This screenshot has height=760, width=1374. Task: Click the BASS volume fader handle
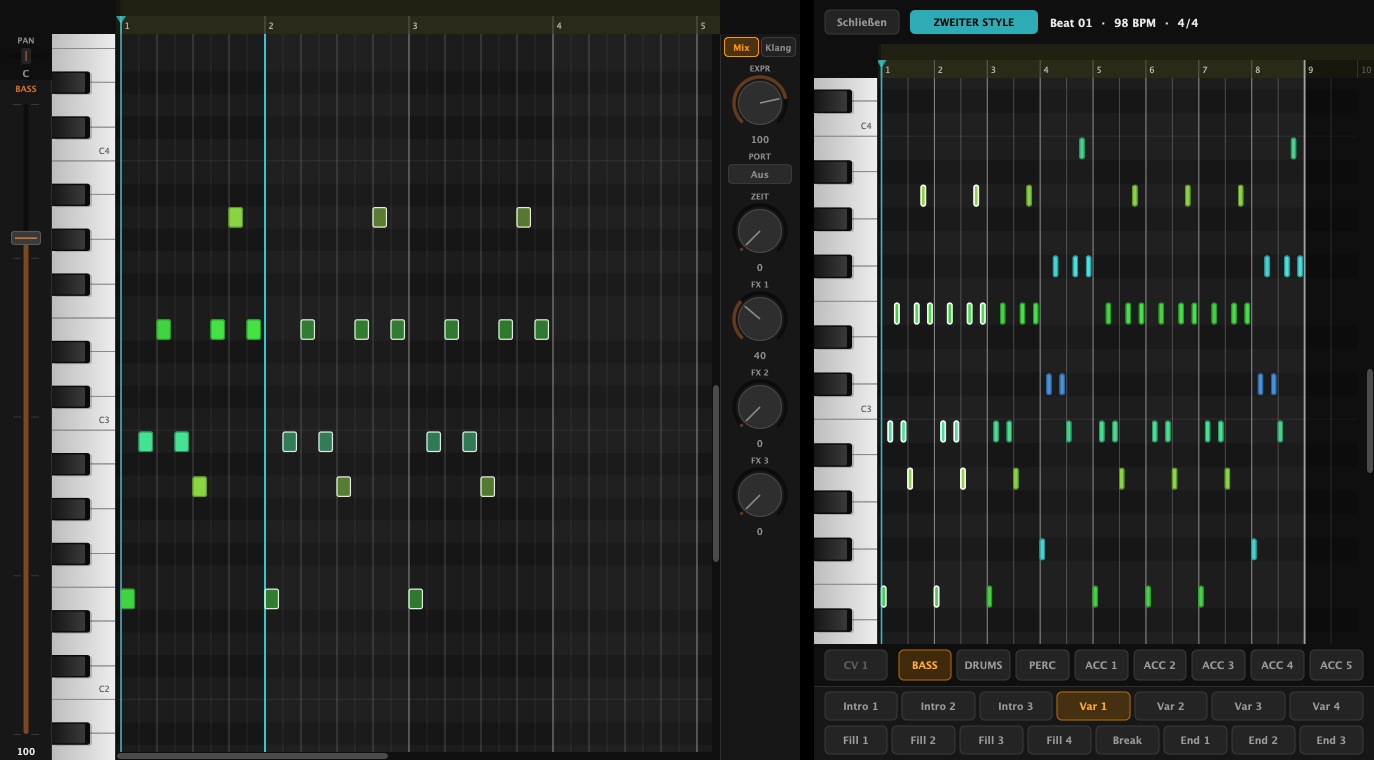click(x=26, y=238)
